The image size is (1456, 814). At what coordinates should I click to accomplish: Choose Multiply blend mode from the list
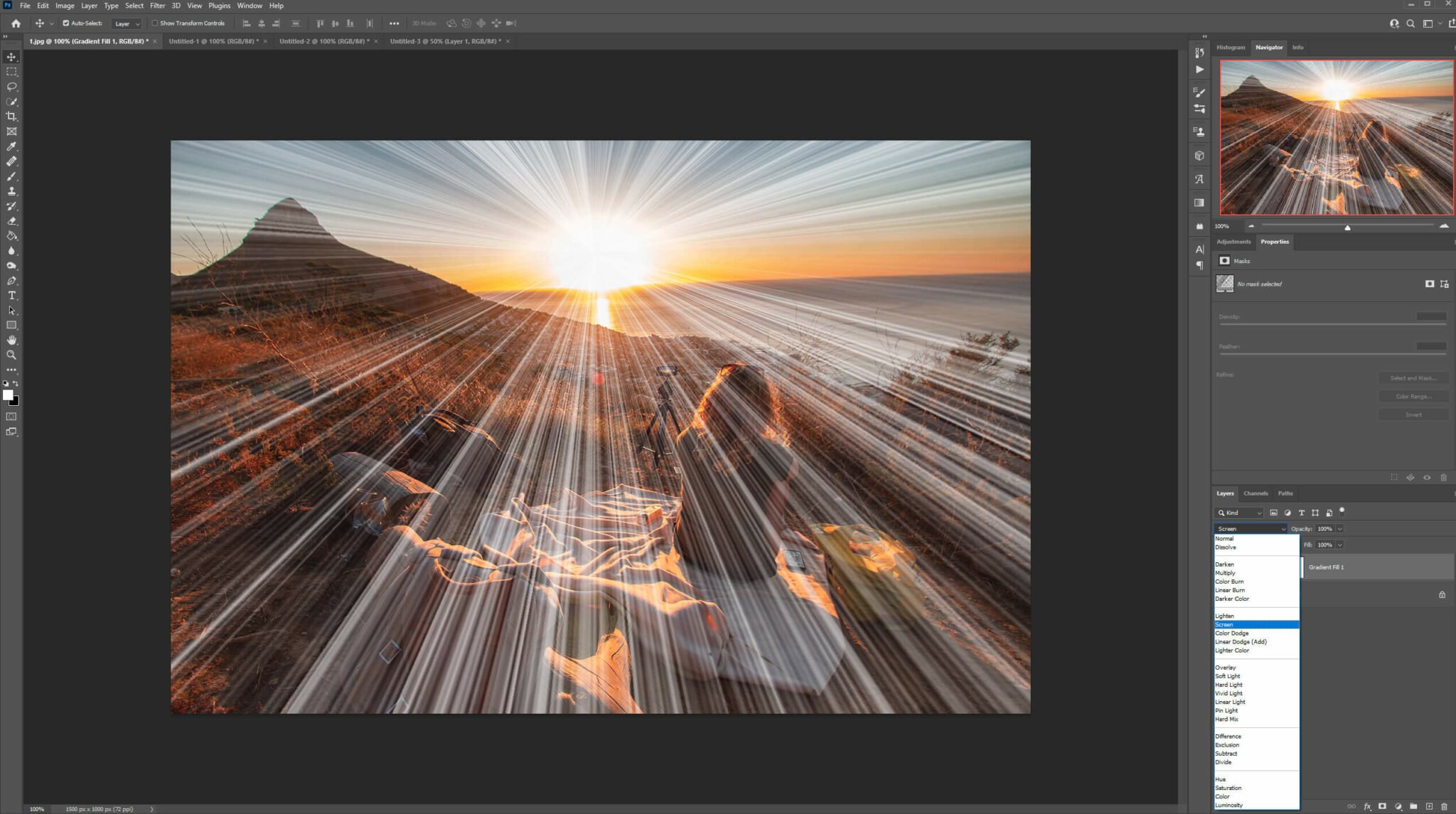[1226, 572]
